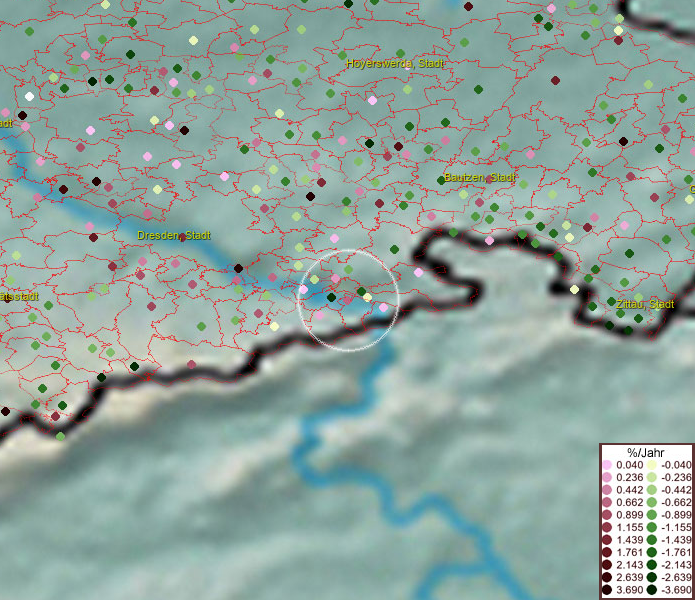Click the Dresden, Stadt city label
This screenshot has width=695, height=600.
tap(173, 236)
